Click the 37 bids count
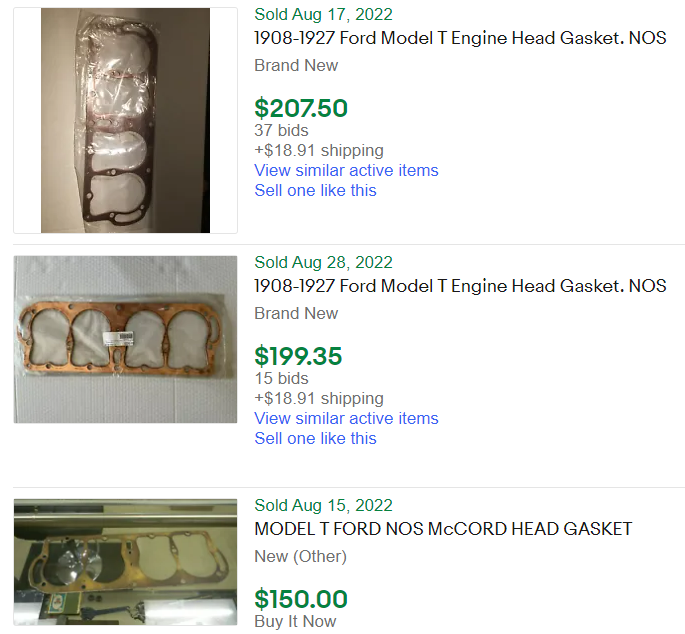Image resolution: width=685 pixels, height=634 pixels. 281,130
